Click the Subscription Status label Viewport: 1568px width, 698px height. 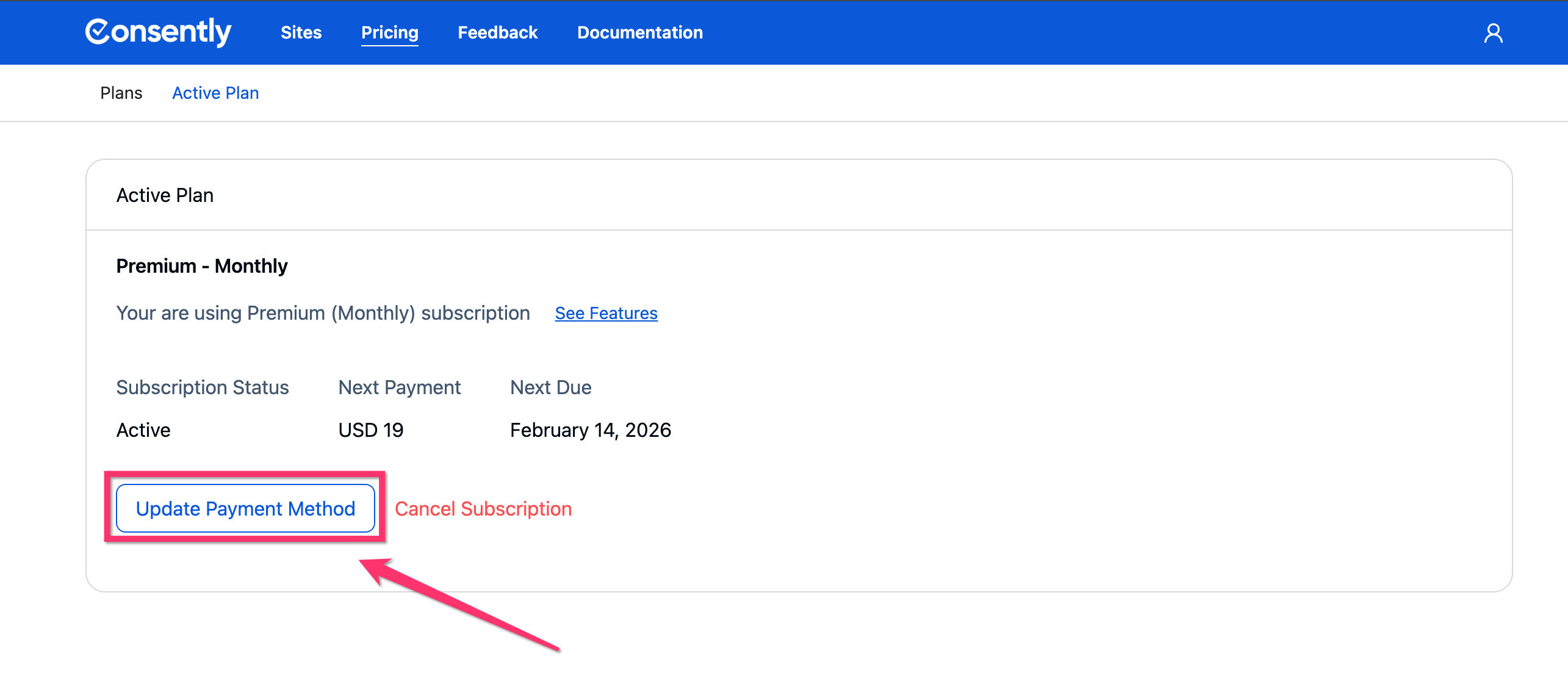click(x=202, y=387)
